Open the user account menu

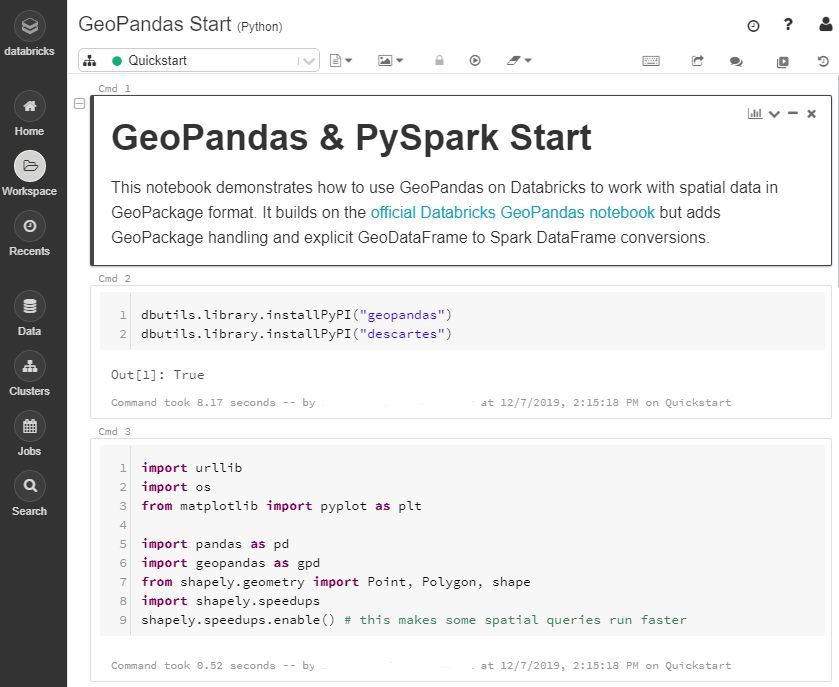tap(826, 25)
